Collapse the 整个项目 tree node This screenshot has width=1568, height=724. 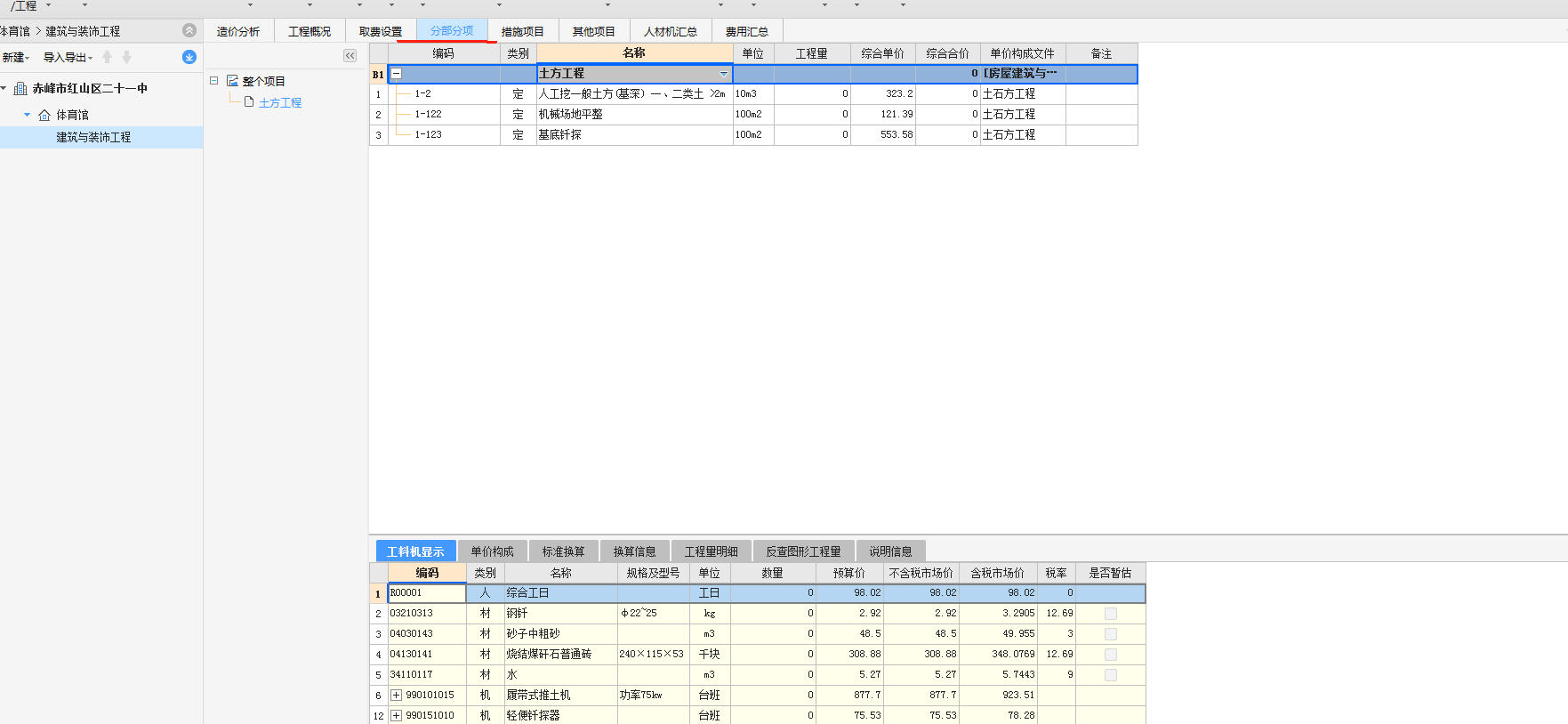pos(213,81)
